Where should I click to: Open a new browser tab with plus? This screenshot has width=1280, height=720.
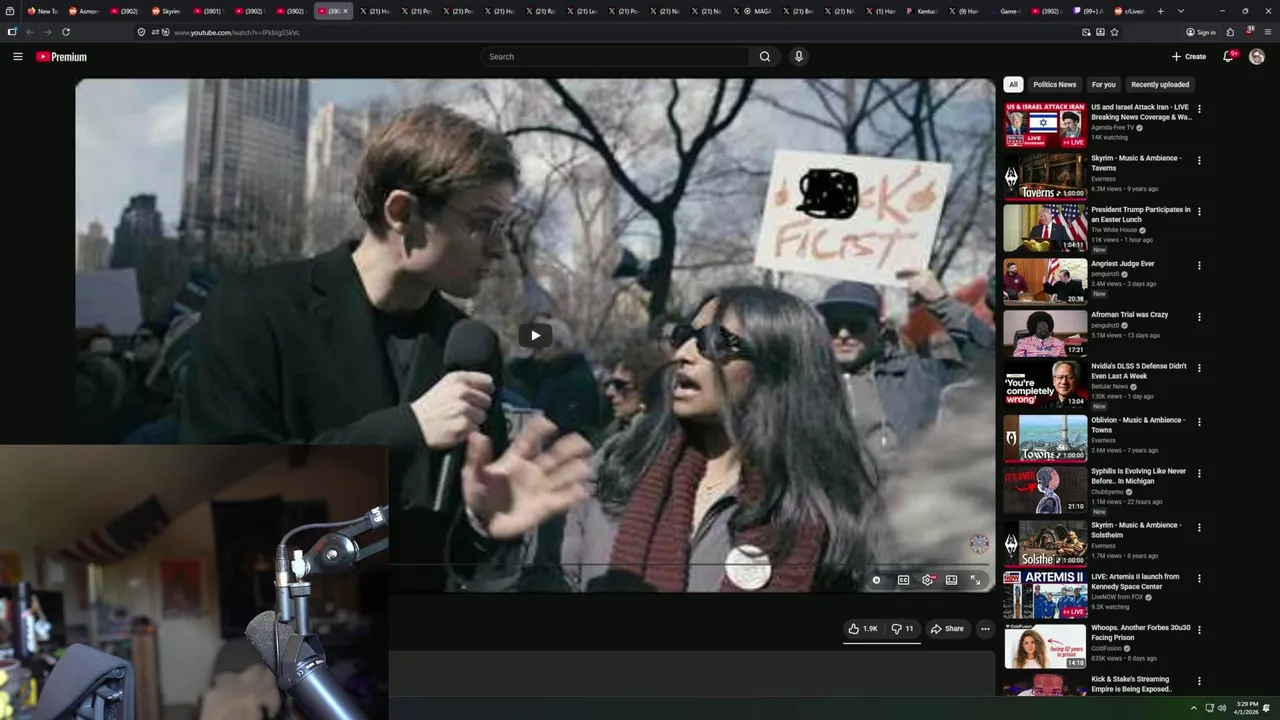click(x=1160, y=11)
